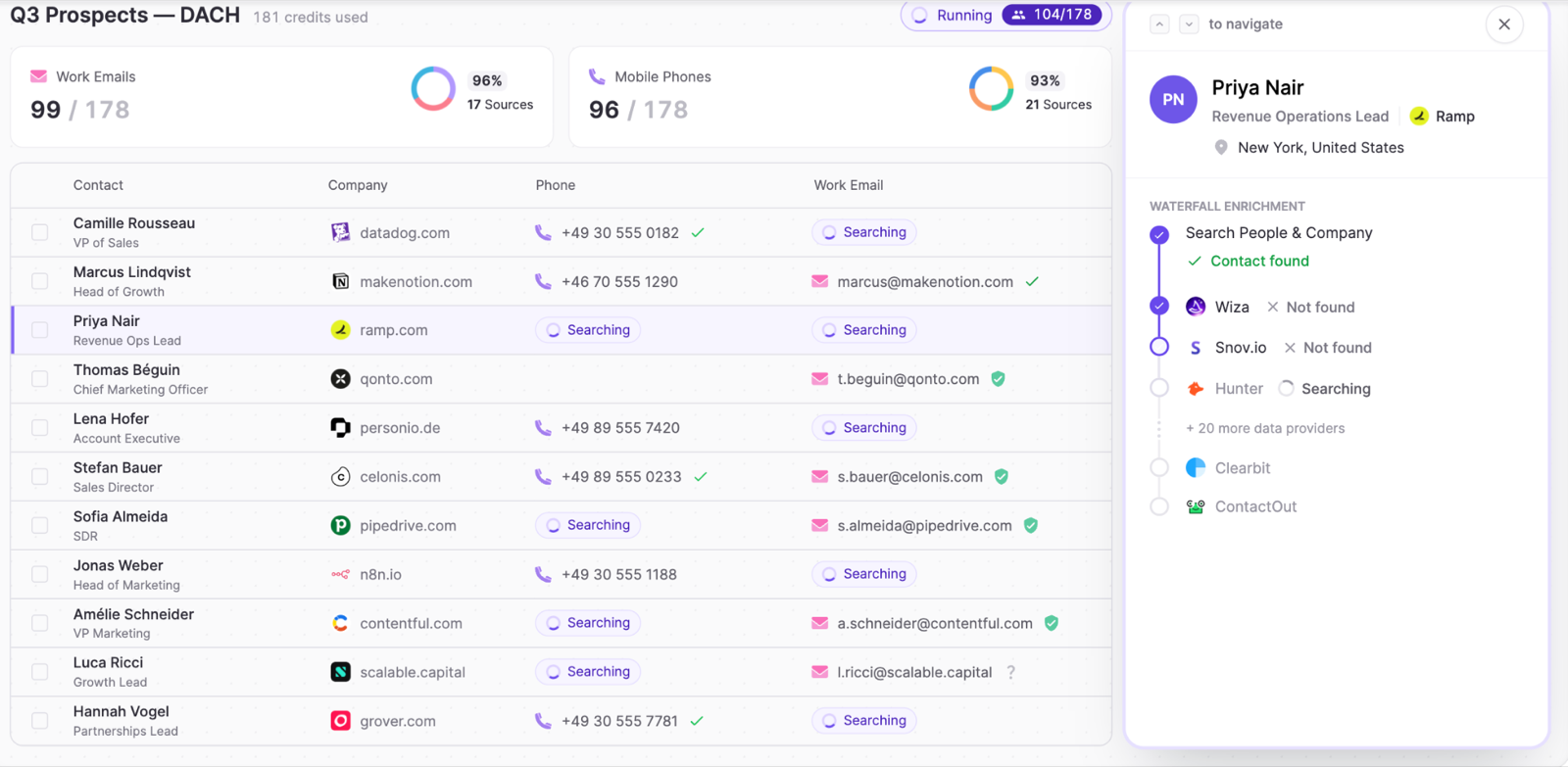Click the contentful.com logo icon

coord(340,623)
